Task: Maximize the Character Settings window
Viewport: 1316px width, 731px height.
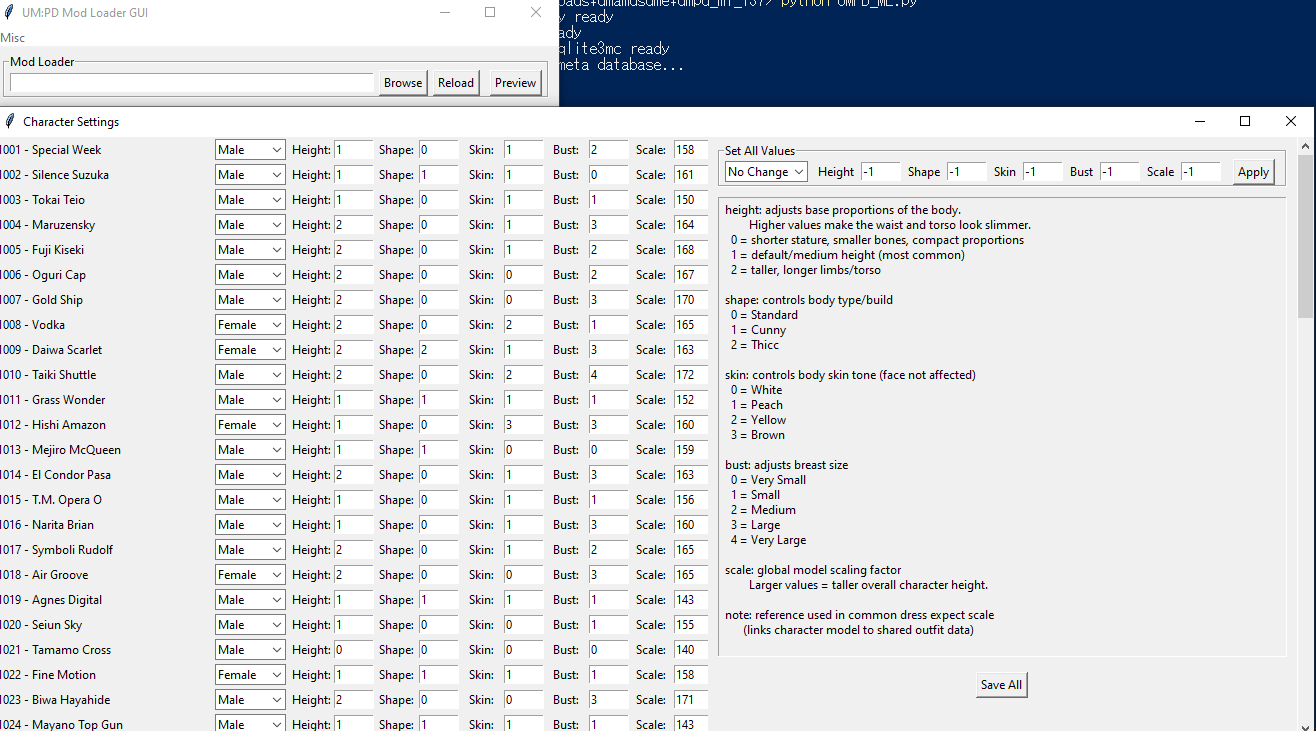Action: pyautogui.click(x=1245, y=121)
